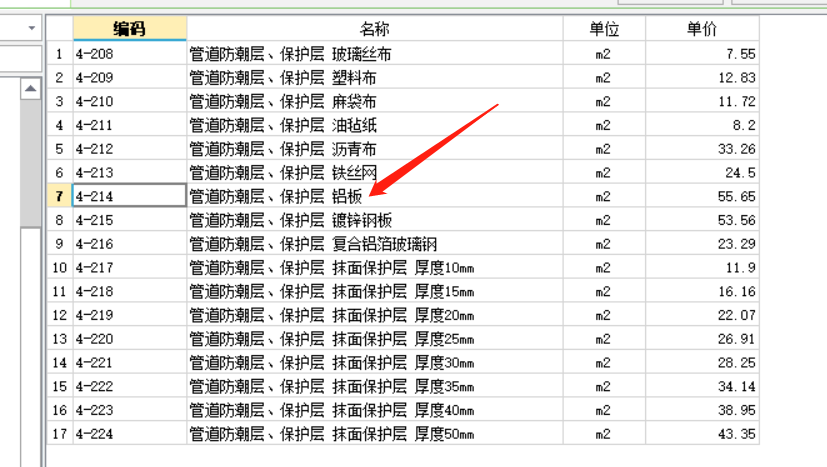Click price cell 16.16
Image resolution: width=827 pixels, height=467 pixels.
pos(703,291)
